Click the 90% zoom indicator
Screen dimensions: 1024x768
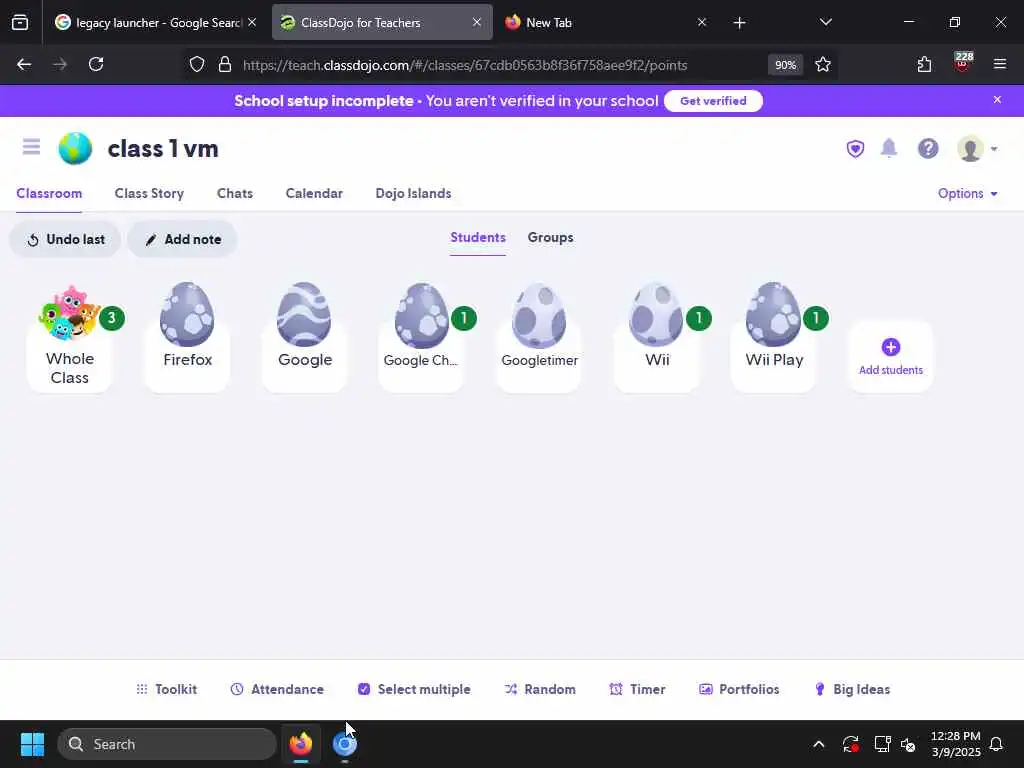pyautogui.click(x=785, y=65)
